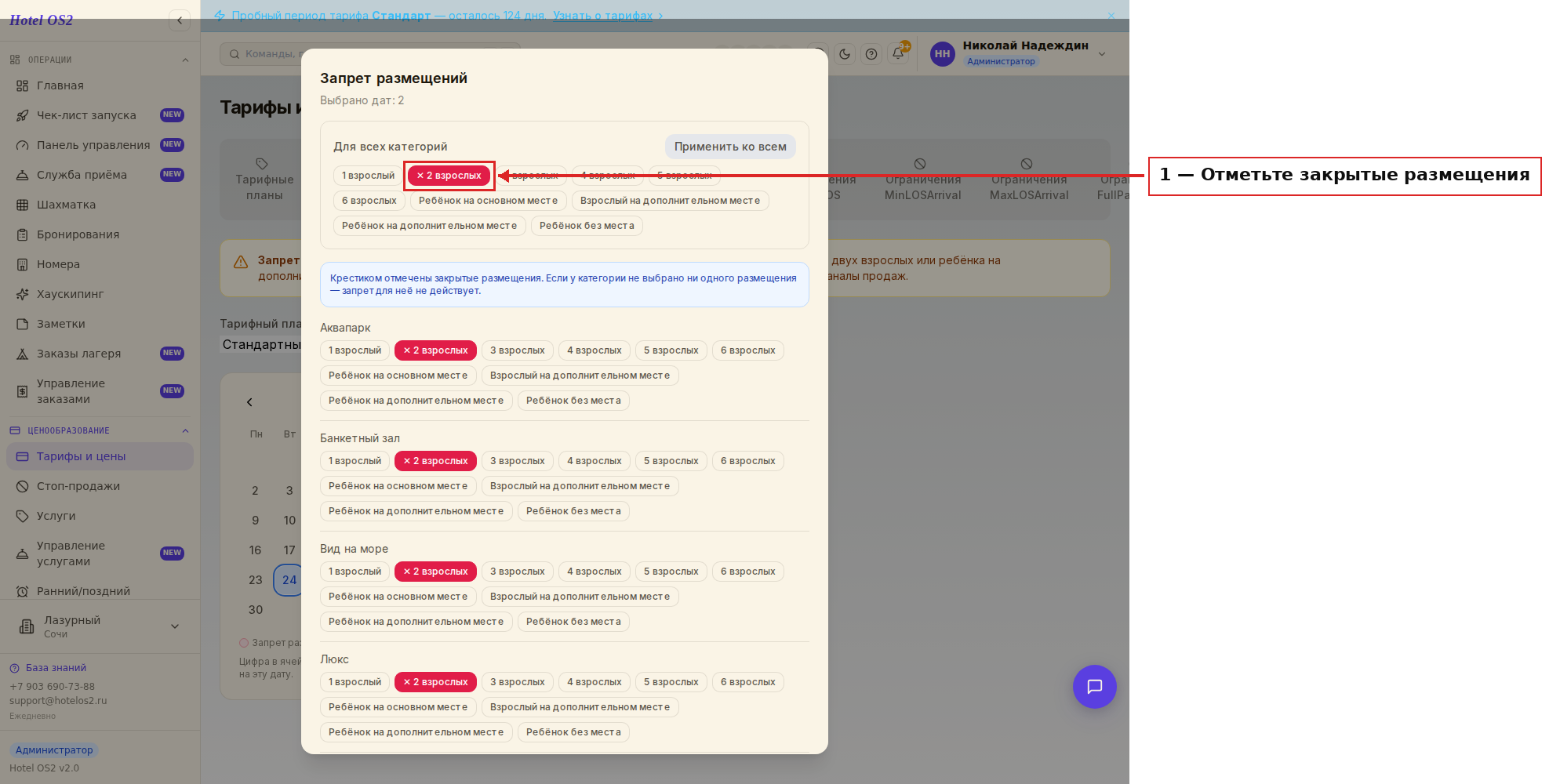
Task: Toggle Взрослый на дополнительном месте in Банкетный зал
Action: click(580, 486)
